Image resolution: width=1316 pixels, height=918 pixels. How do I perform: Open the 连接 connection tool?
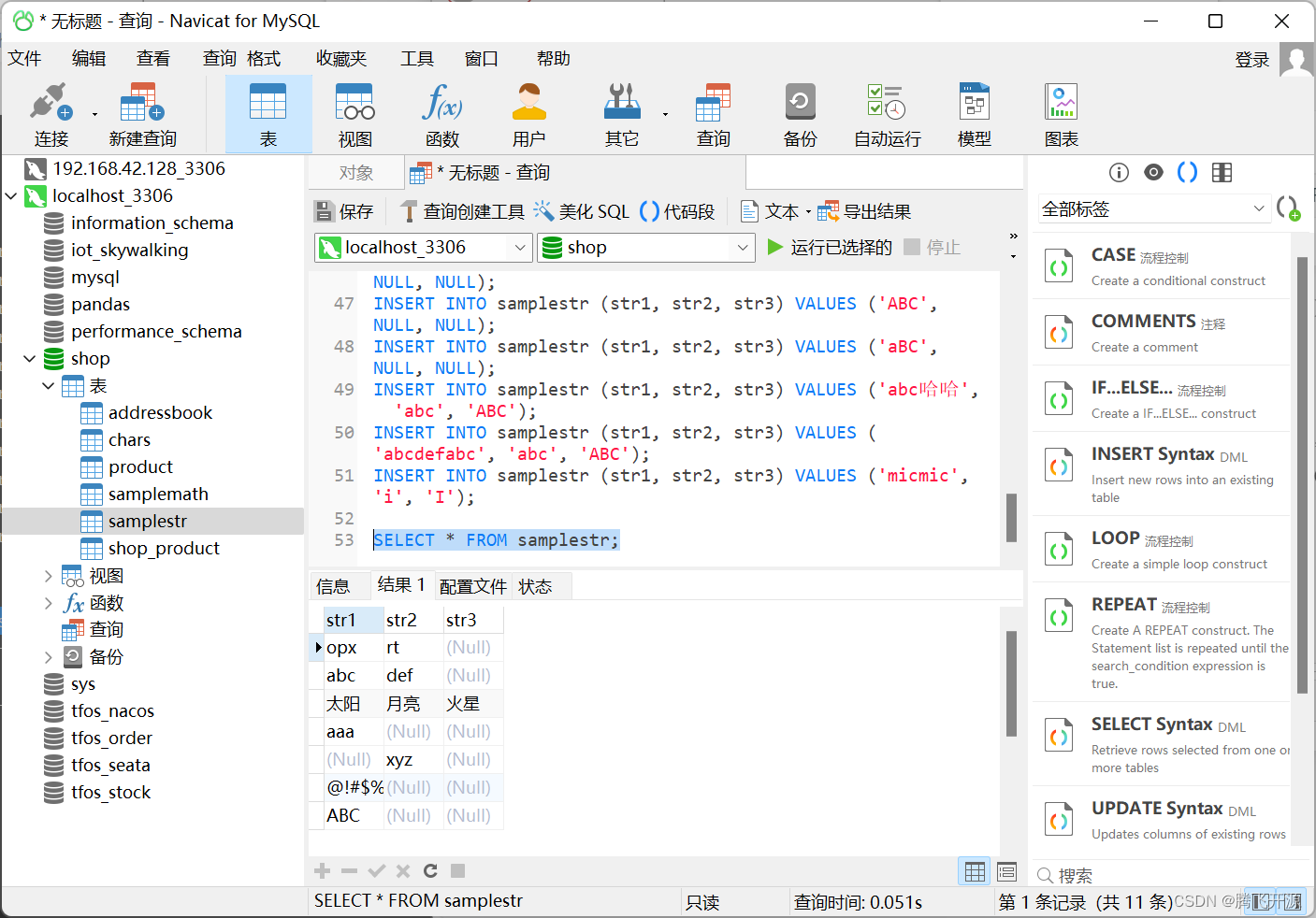click(x=51, y=114)
